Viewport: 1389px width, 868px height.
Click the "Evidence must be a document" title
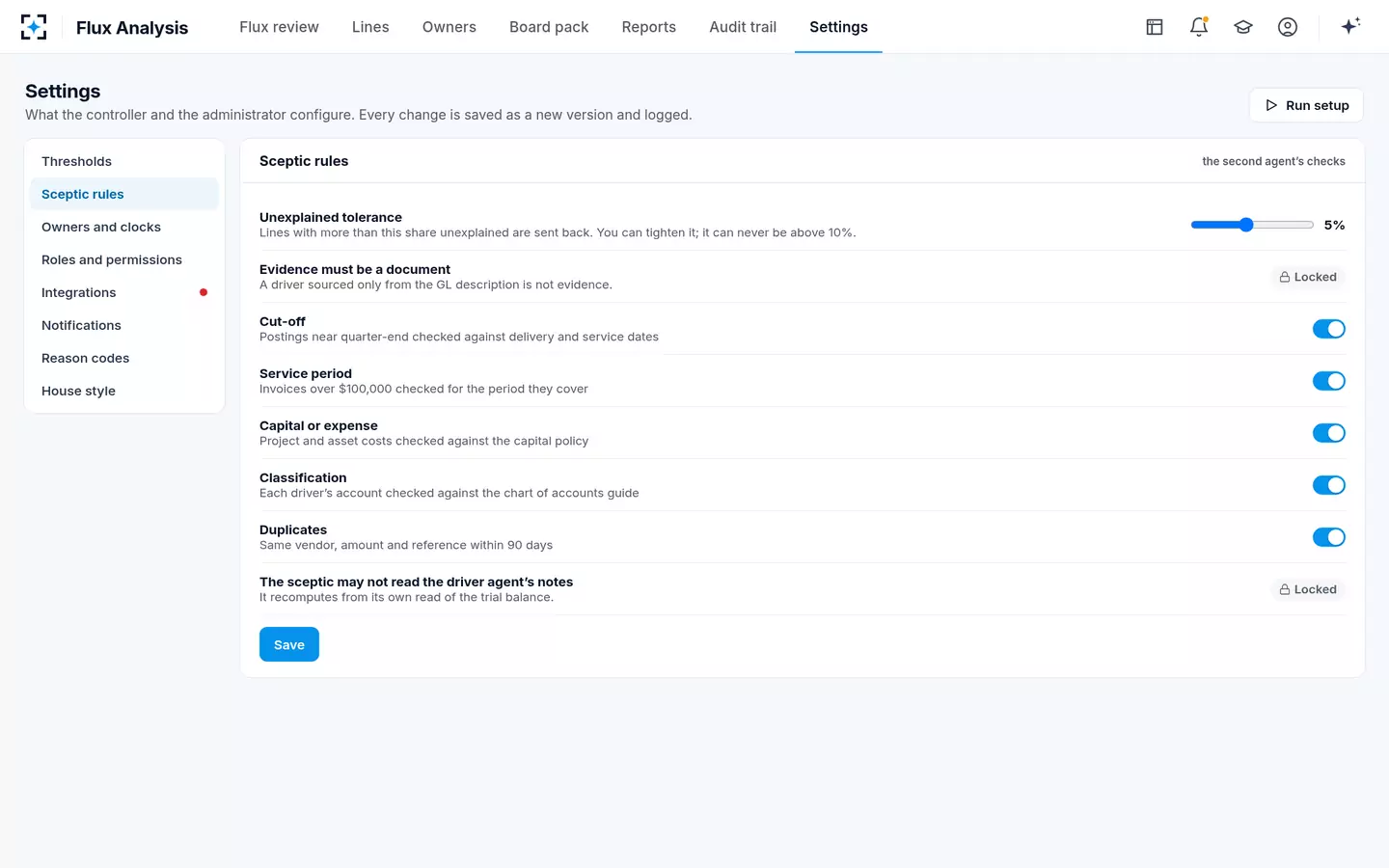[x=355, y=269]
